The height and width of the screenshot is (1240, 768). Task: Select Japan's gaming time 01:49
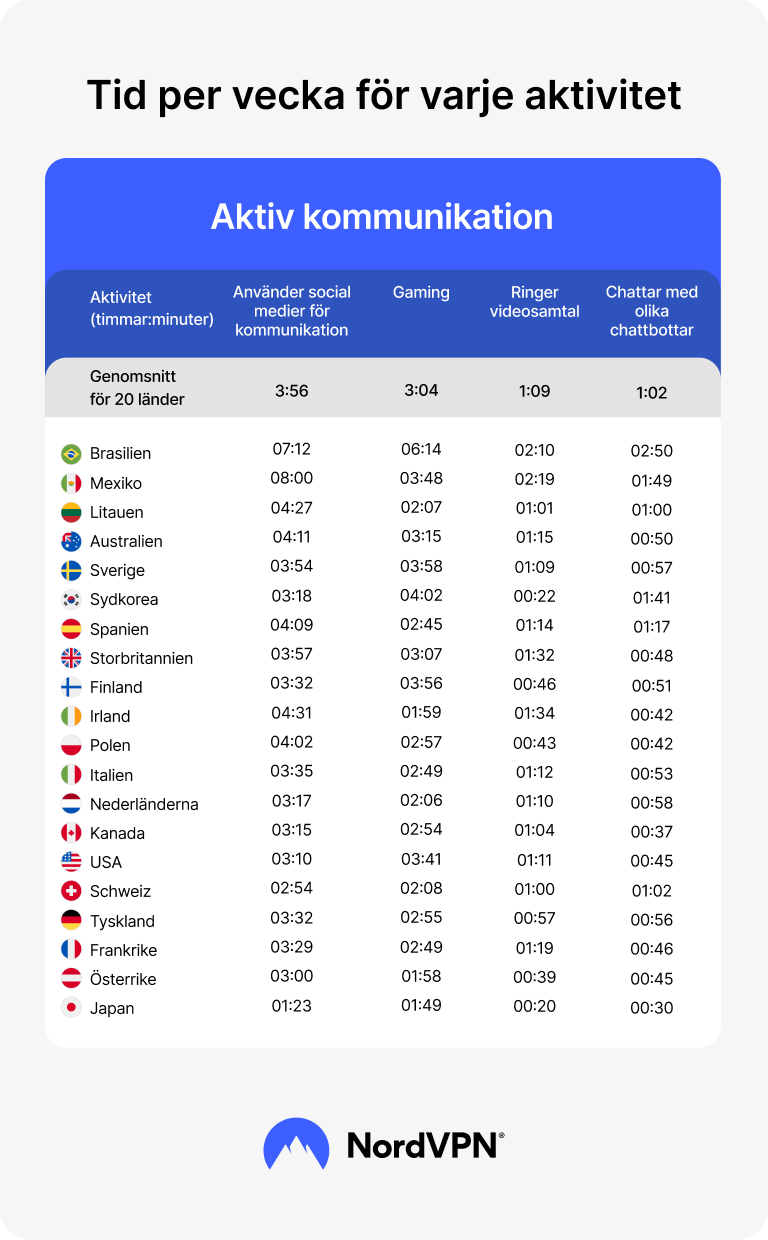(x=421, y=1005)
